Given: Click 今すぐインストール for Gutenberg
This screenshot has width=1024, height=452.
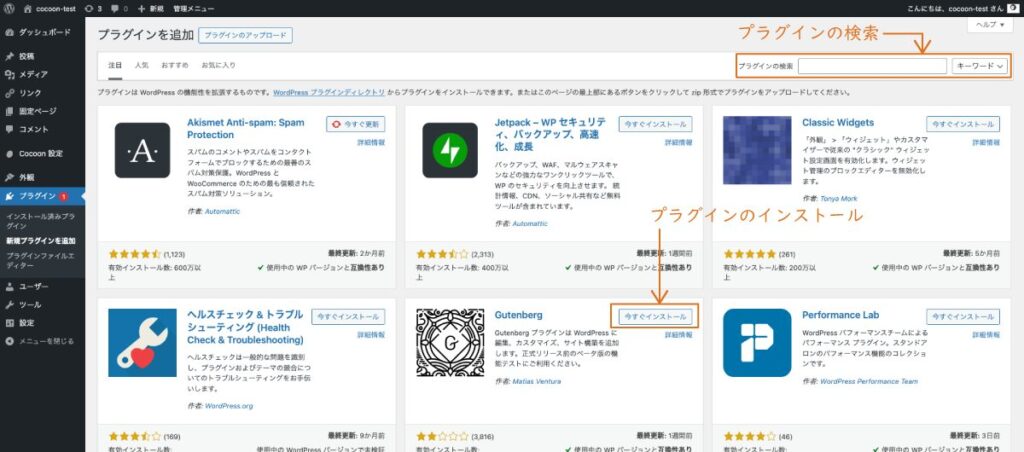Looking at the screenshot, I should pos(655,316).
